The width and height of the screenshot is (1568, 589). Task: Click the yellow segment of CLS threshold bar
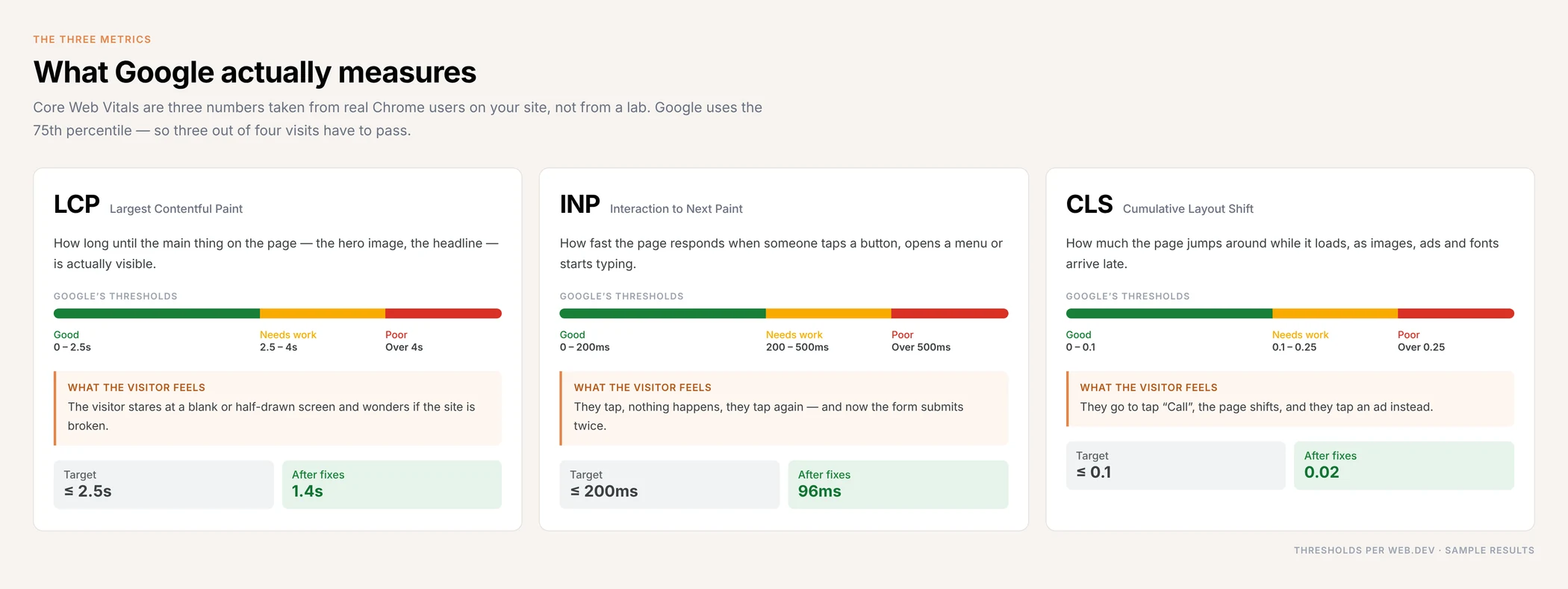click(1335, 314)
